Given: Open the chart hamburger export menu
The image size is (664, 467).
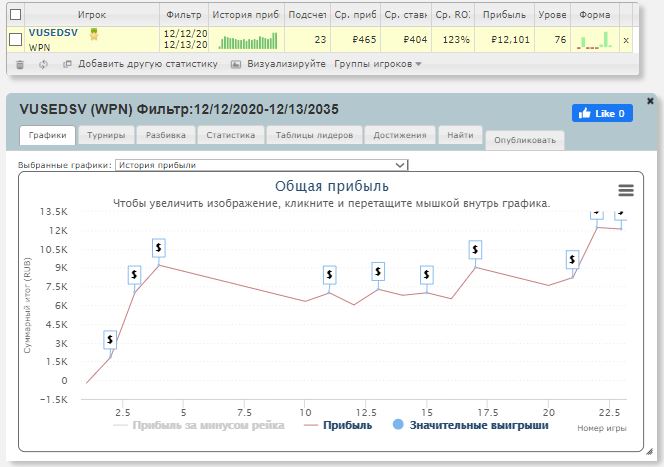Looking at the screenshot, I should click(x=626, y=191).
